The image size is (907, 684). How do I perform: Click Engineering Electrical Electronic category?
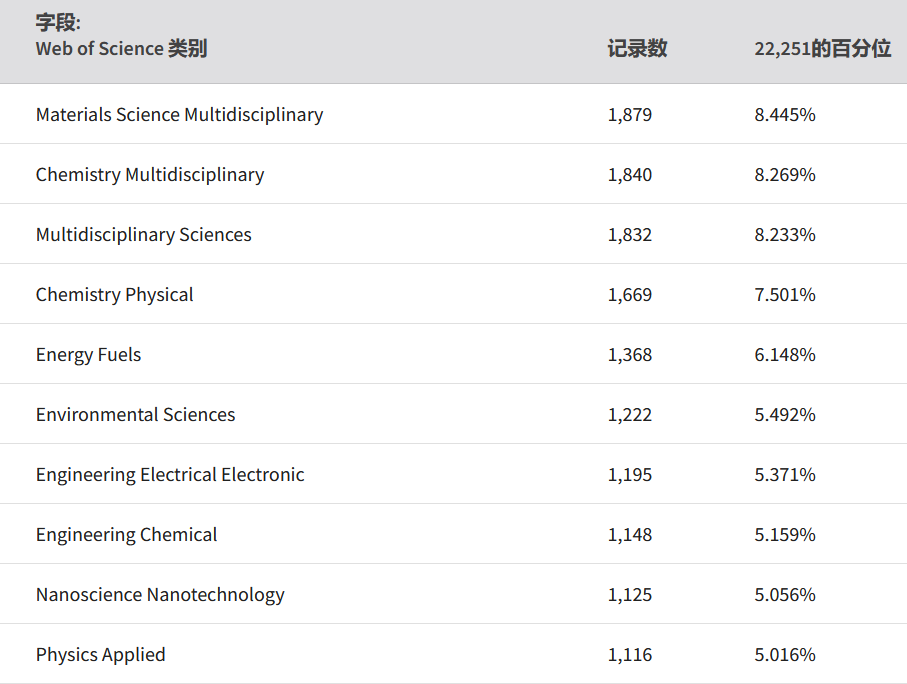tap(170, 474)
